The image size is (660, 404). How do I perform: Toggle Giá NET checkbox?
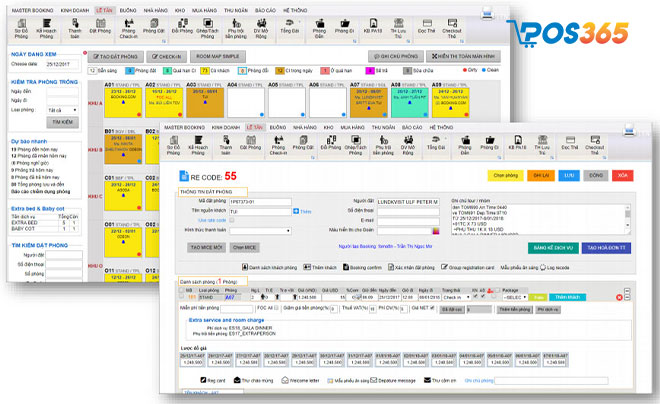tap(432, 308)
